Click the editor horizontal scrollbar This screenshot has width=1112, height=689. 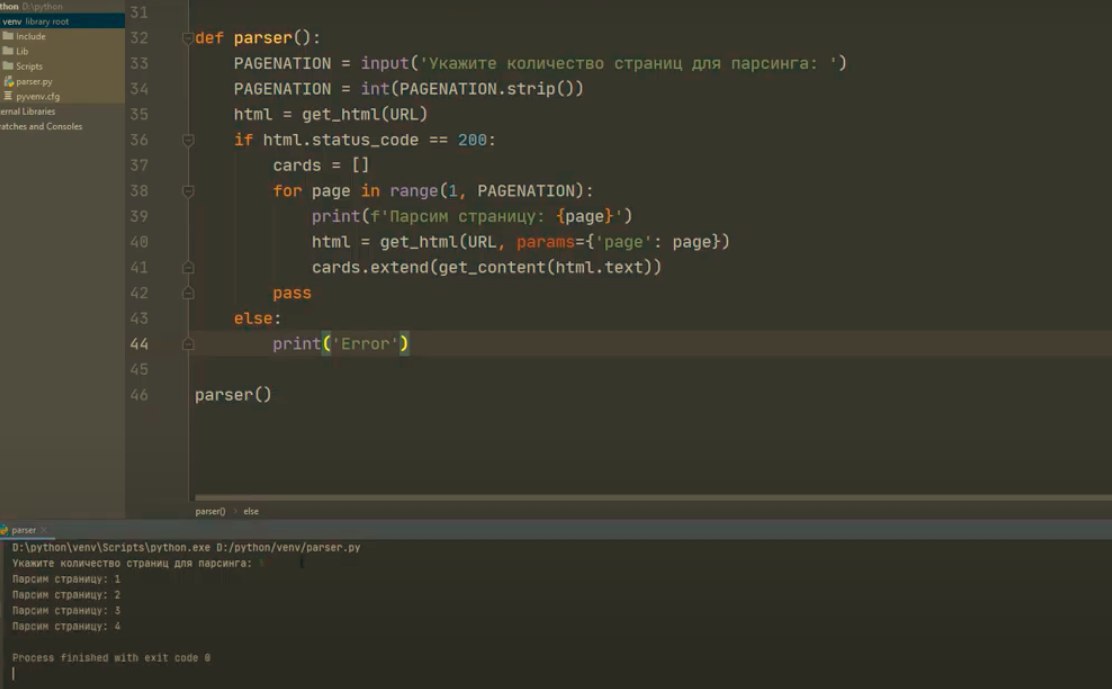(x=652, y=498)
